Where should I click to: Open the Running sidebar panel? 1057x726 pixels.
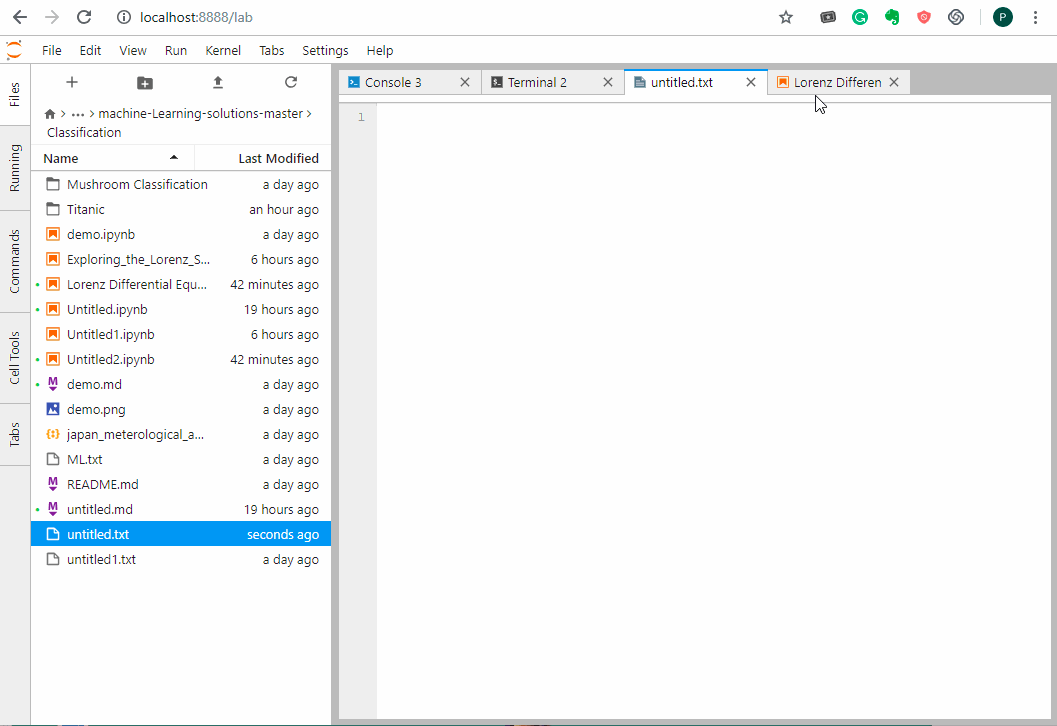(15, 168)
